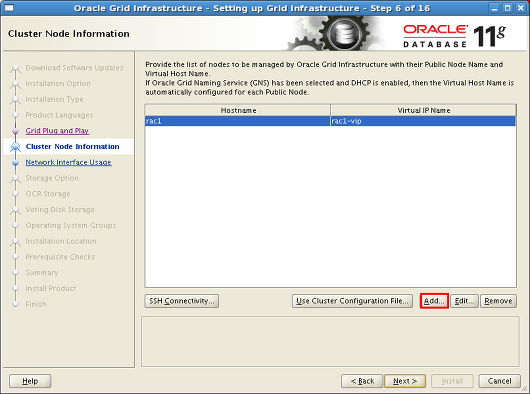Viewport: 530px width, 394px height.
Task: Open the Help dialog
Action: [30, 381]
